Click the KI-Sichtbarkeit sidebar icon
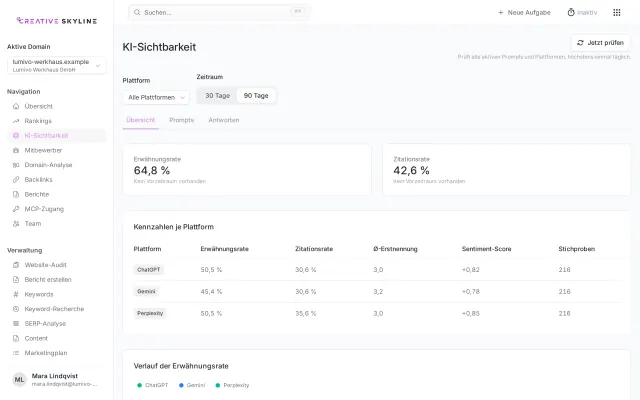This screenshot has height=400, width=640. pyautogui.click(x=16, y=136)
